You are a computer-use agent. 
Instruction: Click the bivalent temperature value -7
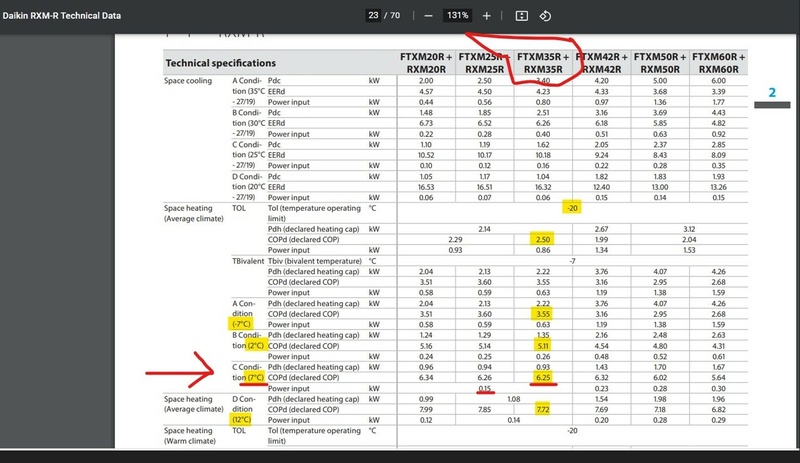(572, 261)
